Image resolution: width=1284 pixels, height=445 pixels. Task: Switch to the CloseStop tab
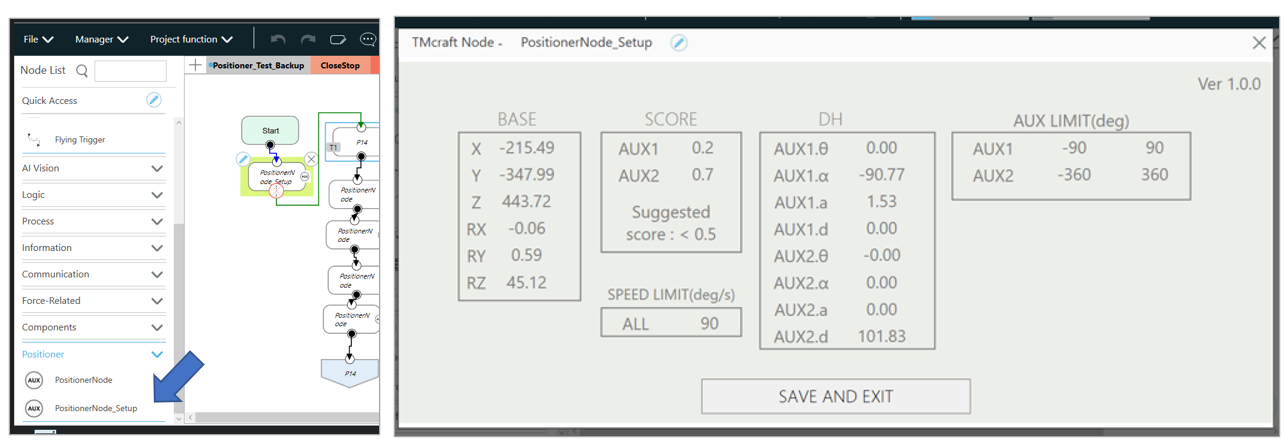(x=340, y=66)
